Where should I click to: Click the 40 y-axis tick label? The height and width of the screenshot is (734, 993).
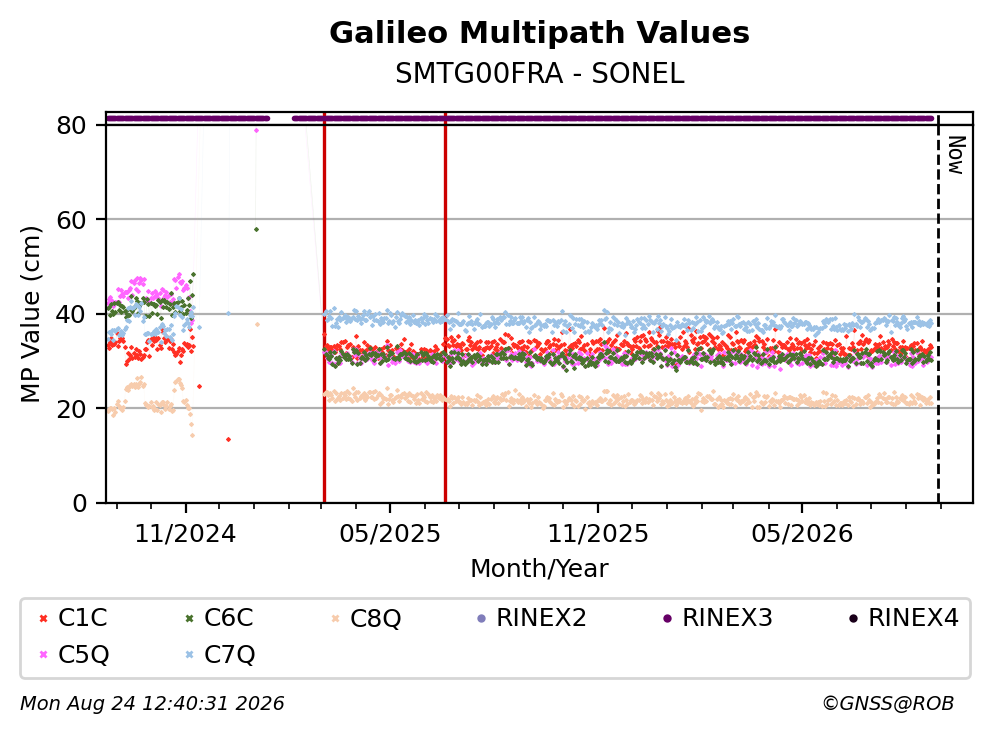pos(71,314)
